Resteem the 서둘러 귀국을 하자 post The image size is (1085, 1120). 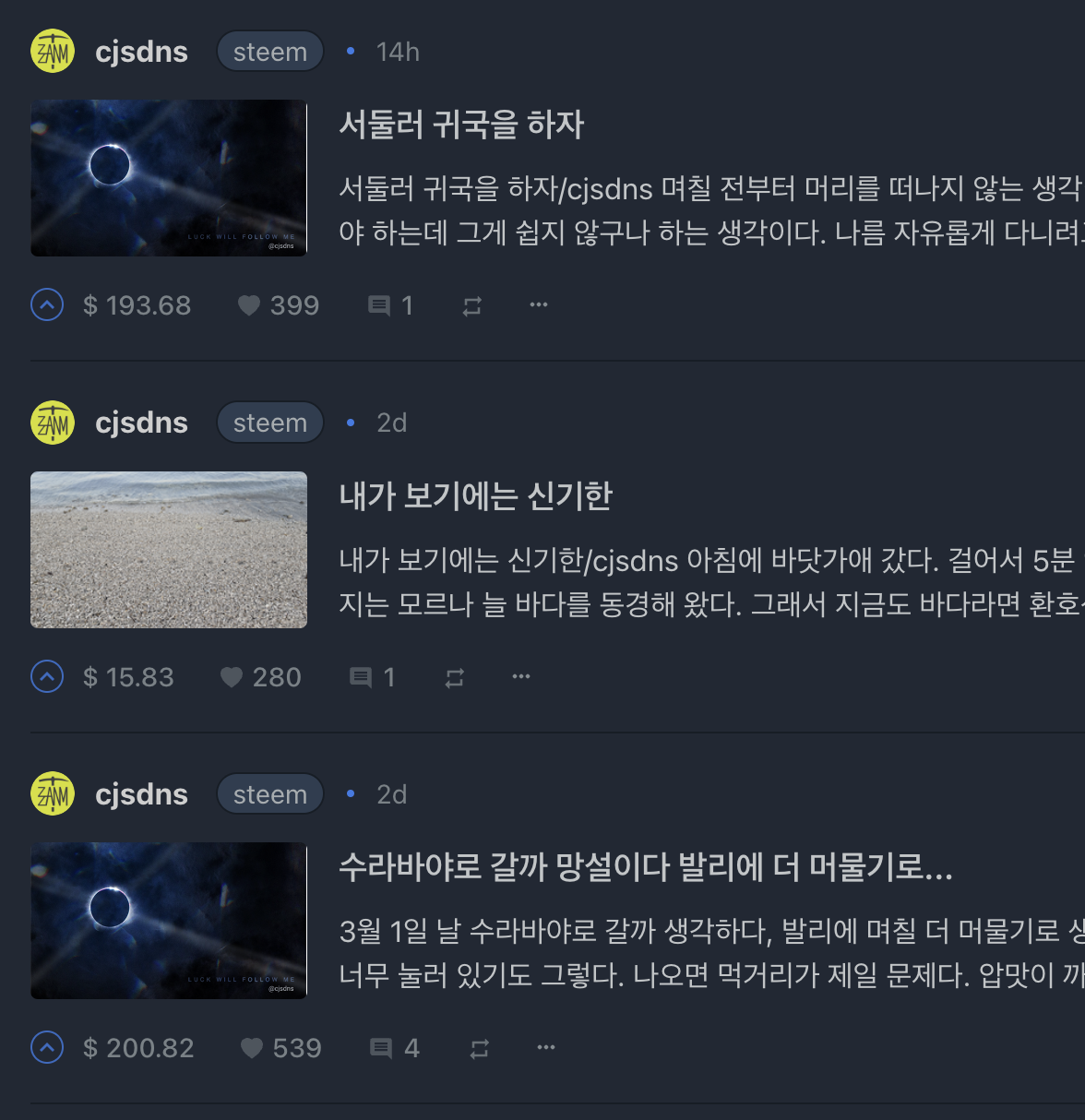point(472,306)
